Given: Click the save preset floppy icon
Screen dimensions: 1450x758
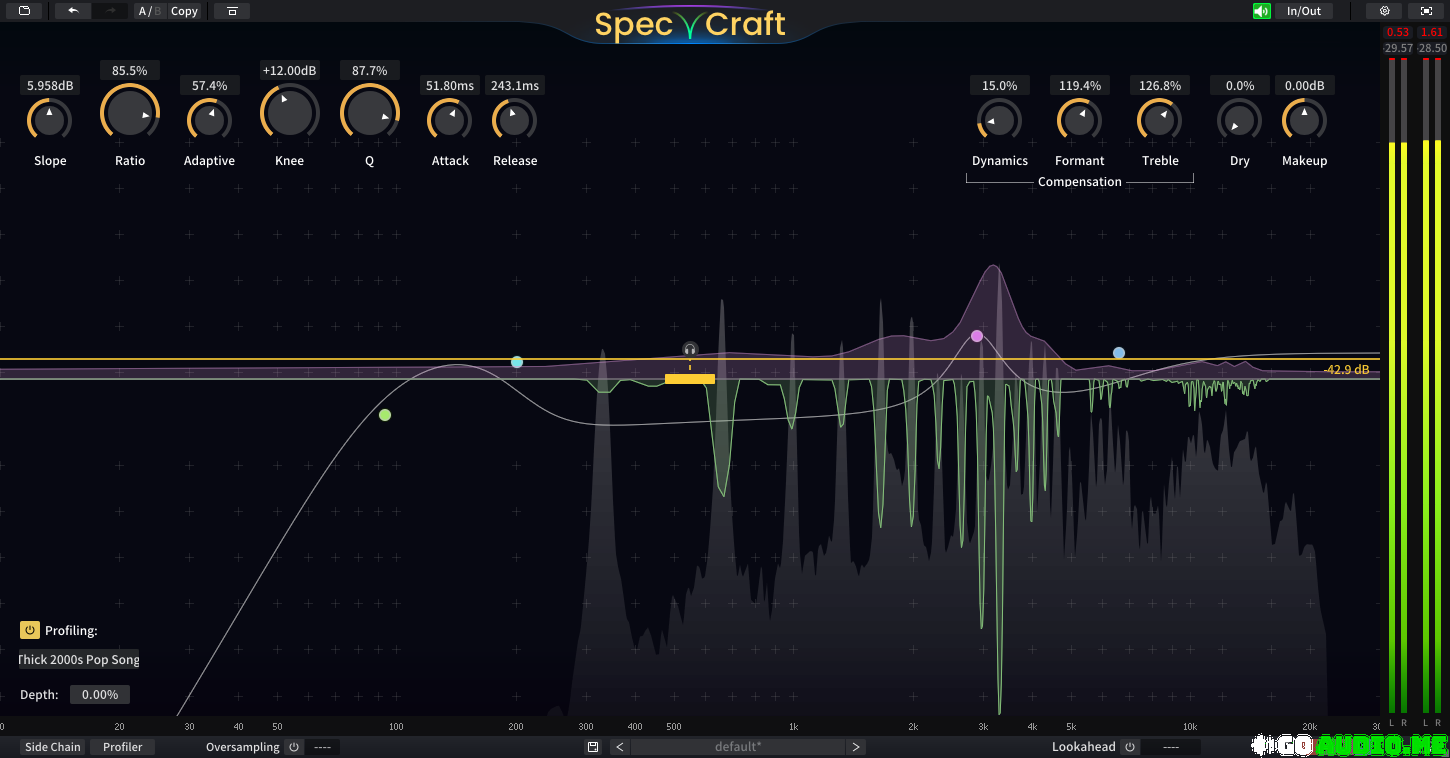Looking at the screenshot, I should click(593, 747).
